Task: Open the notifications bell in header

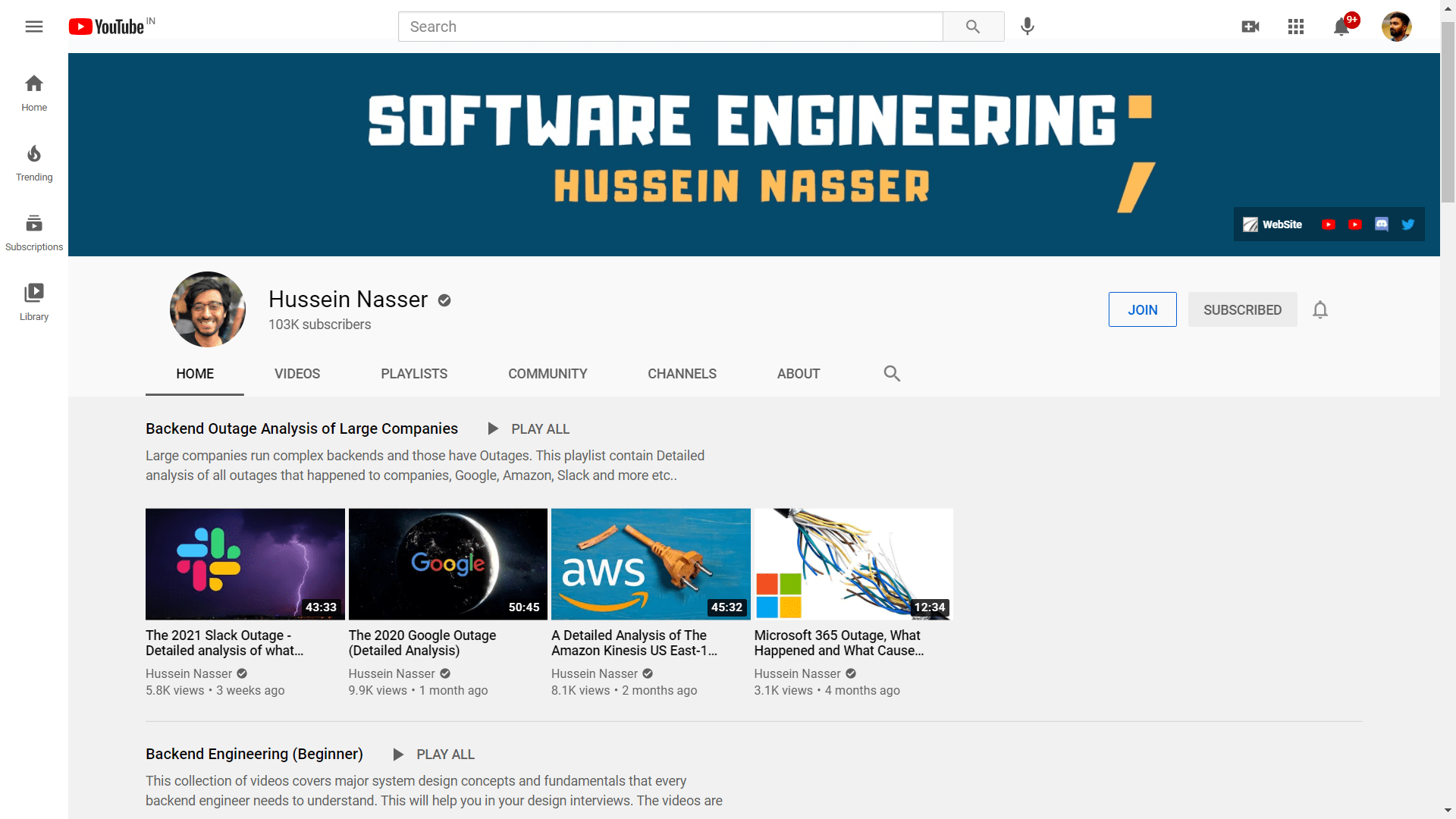Action: [x=1341, y=27]
